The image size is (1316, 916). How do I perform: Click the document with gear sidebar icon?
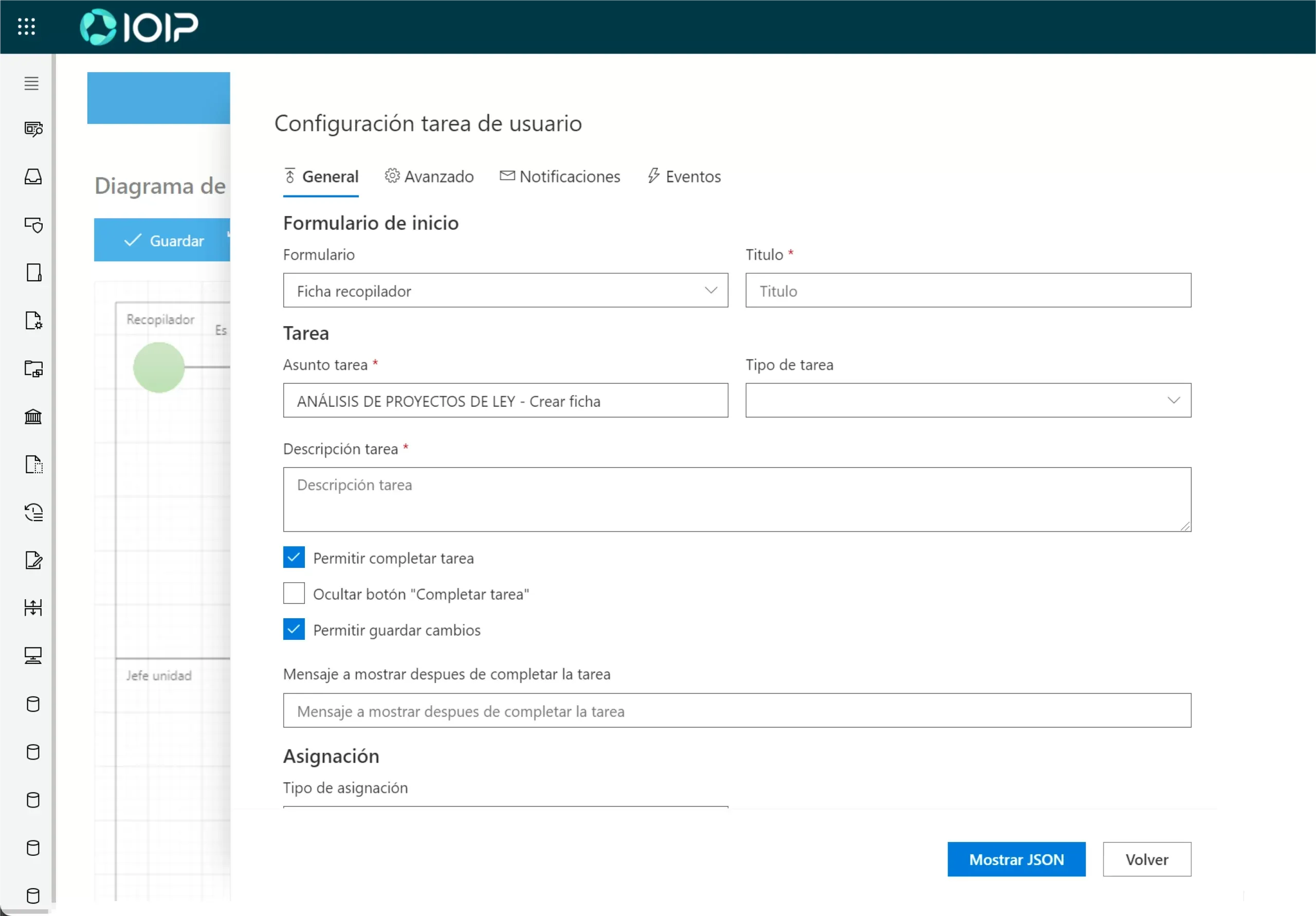(33, 320)
